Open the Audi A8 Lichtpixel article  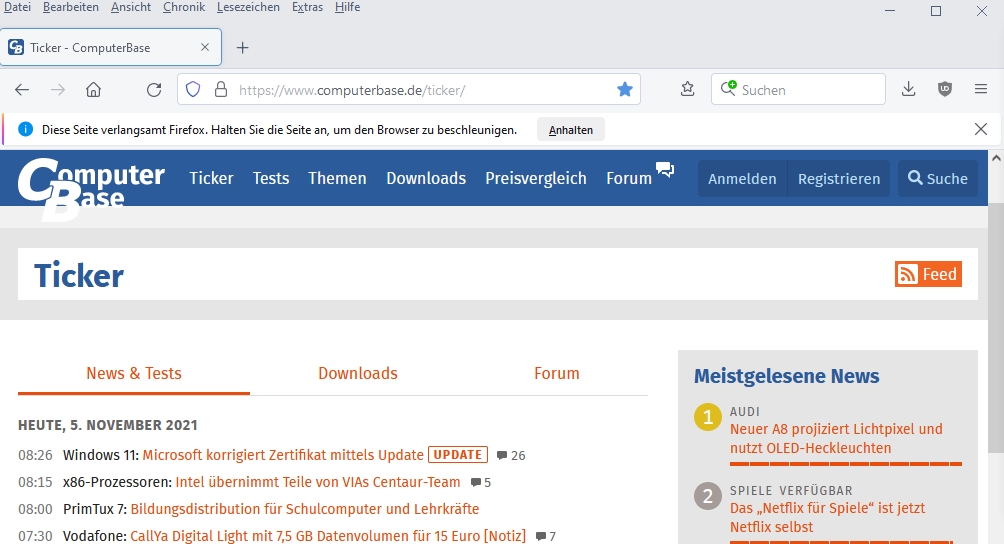tap(836, 438)
